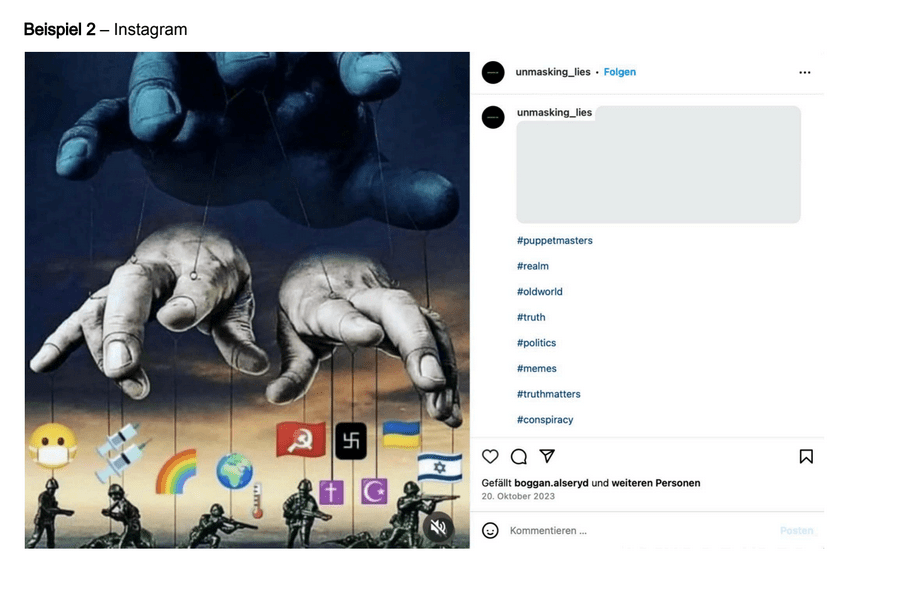Click in the Kommentieren comment field
The image size is (911, 599).
point(639,530)
